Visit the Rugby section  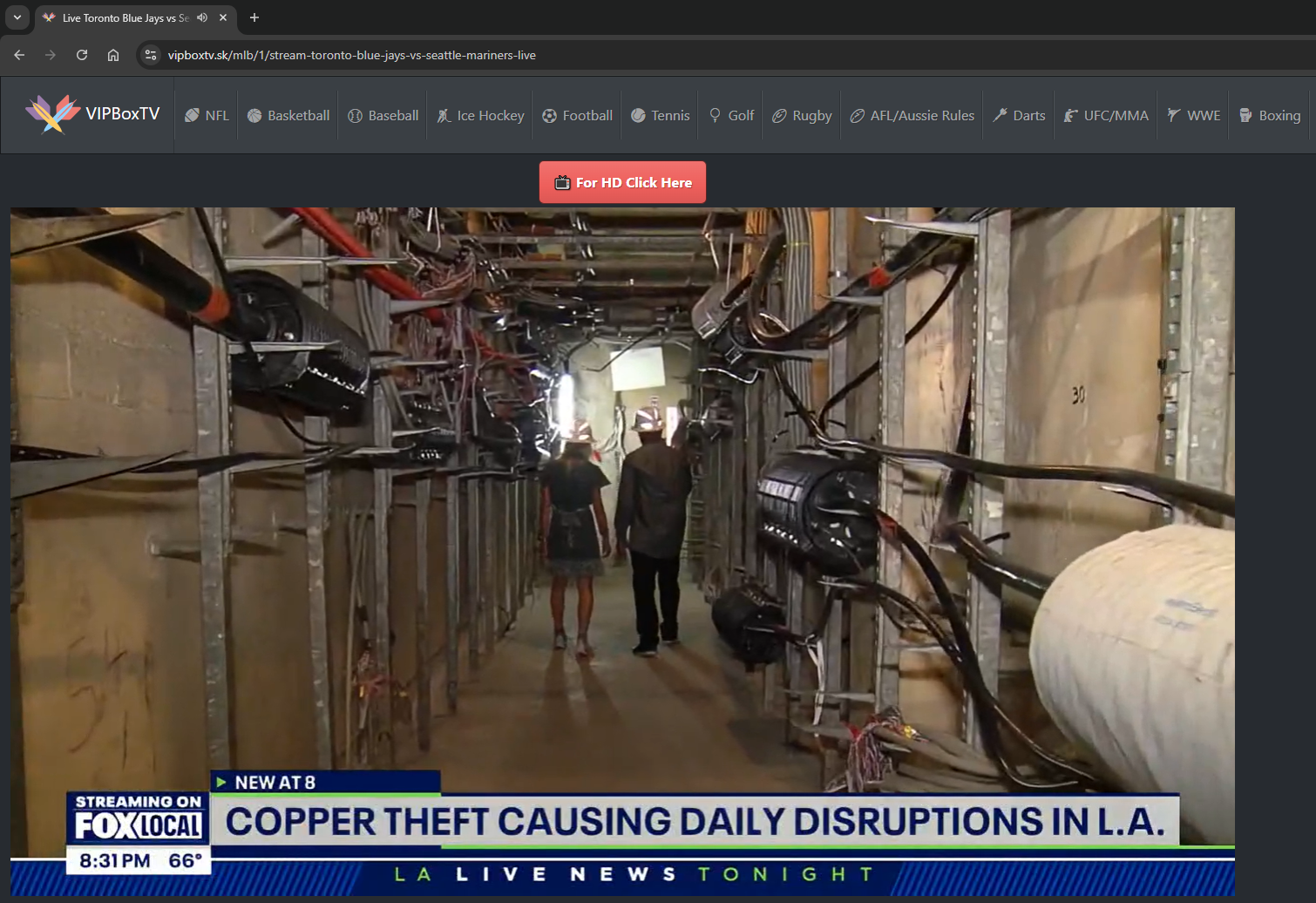click(x=802, y=115)
